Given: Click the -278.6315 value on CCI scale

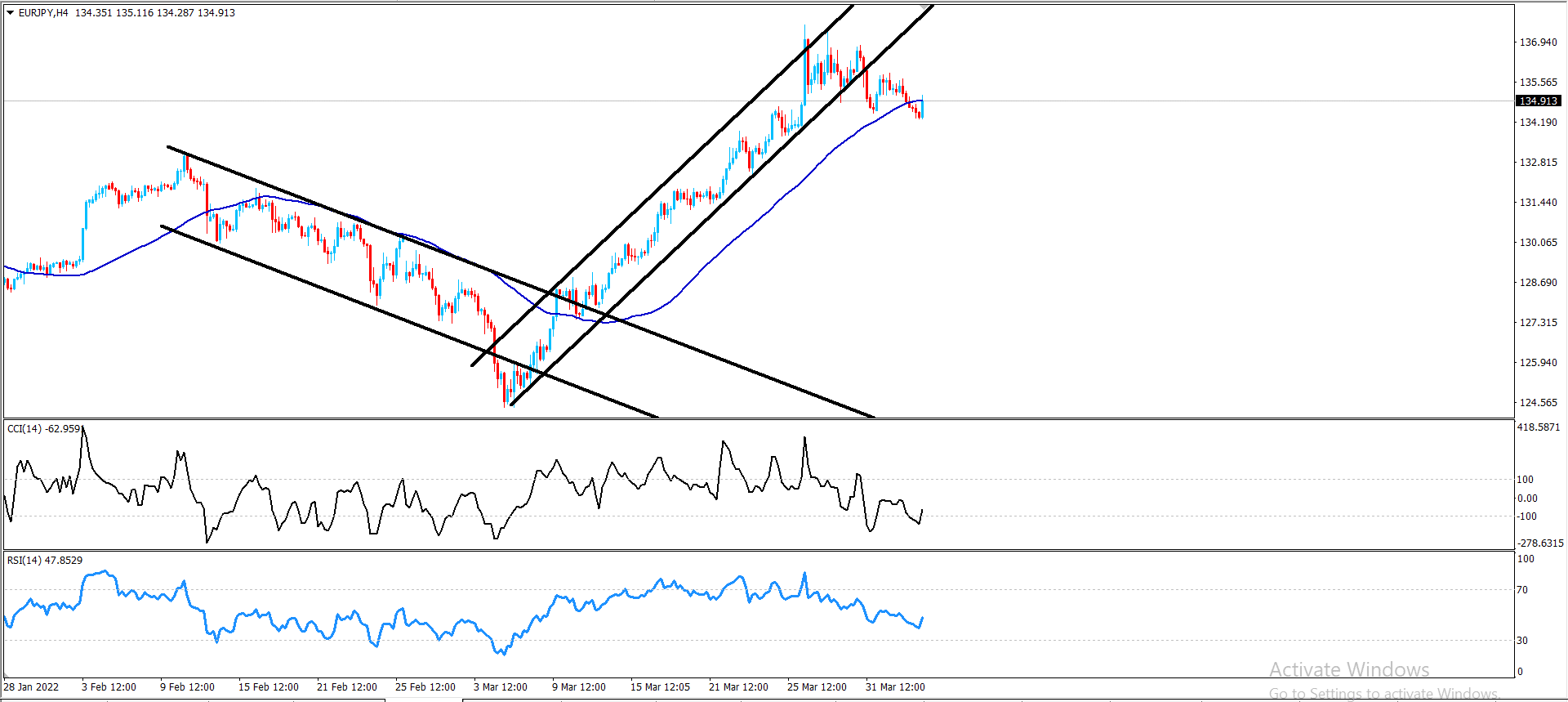Looking at the screenshot, I should 1540,543.
